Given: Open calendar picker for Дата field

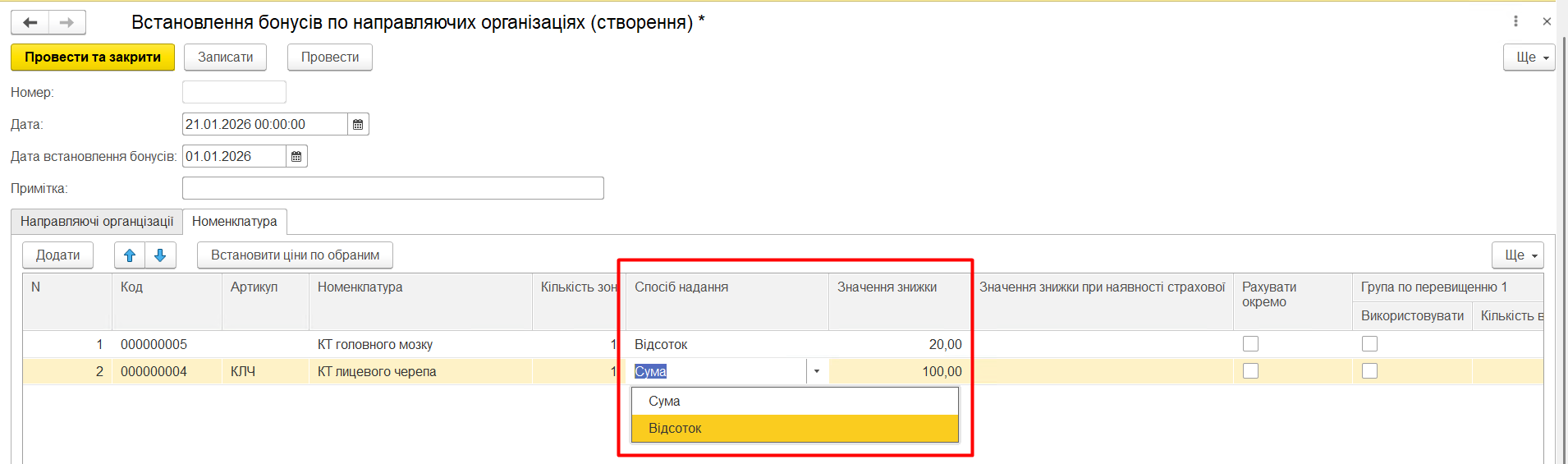Looking at the screenshot, I should pyautogui.click(x=358, y=124).
